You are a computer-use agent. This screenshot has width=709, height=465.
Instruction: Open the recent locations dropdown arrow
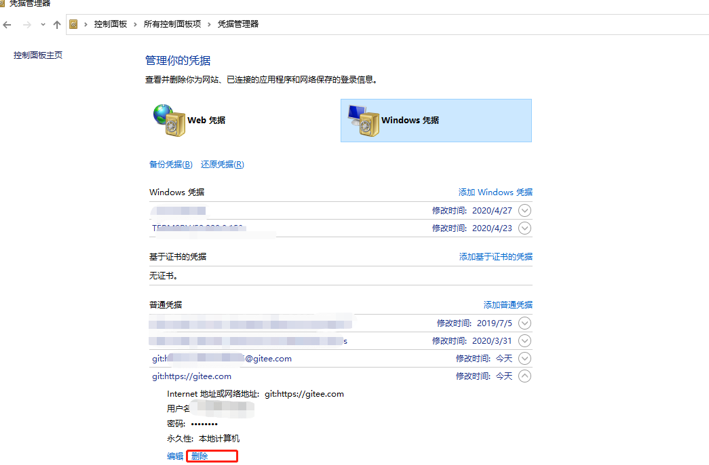tap(43, 25)
